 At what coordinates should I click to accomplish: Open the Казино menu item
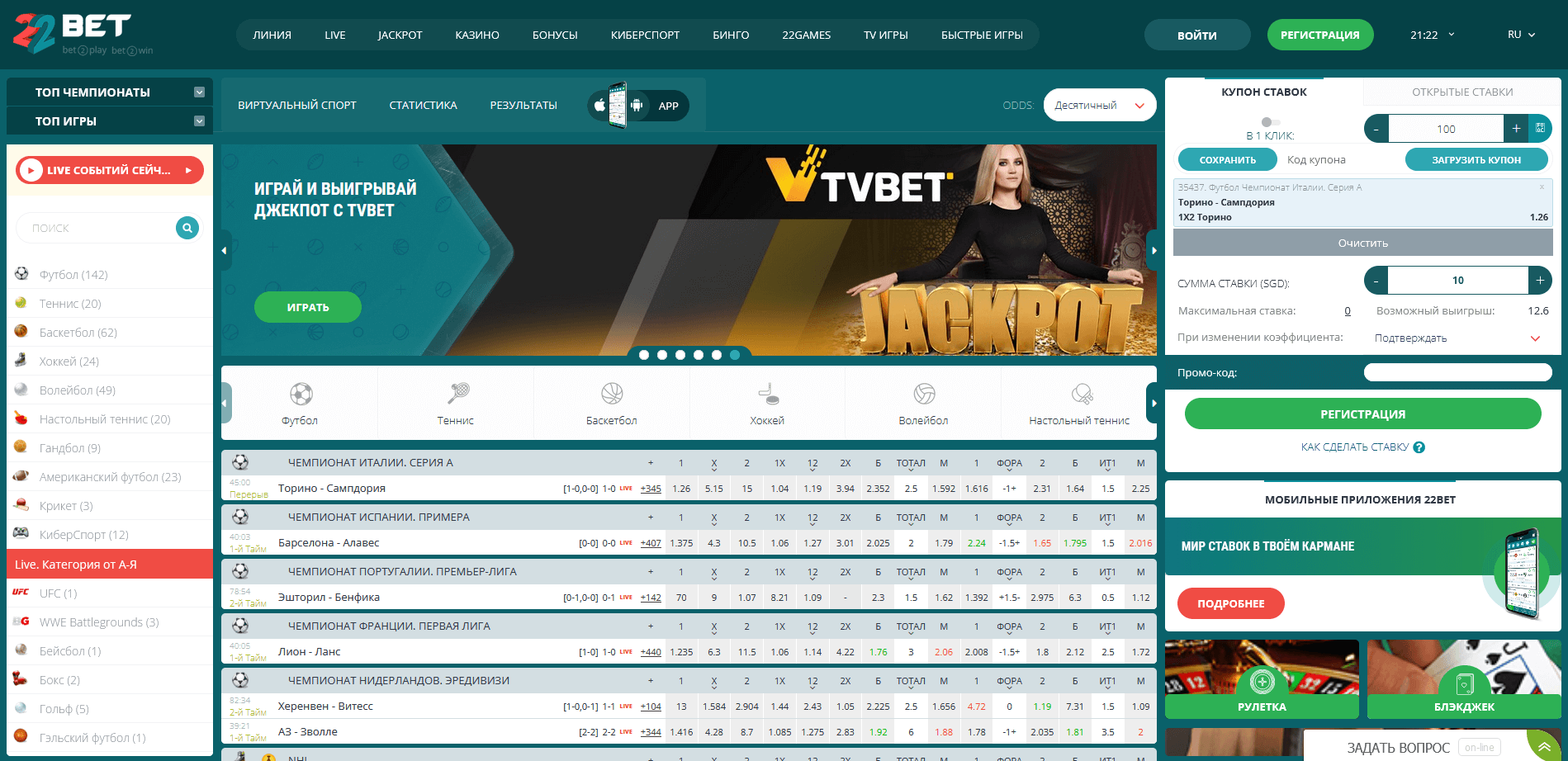click(477, 35)
